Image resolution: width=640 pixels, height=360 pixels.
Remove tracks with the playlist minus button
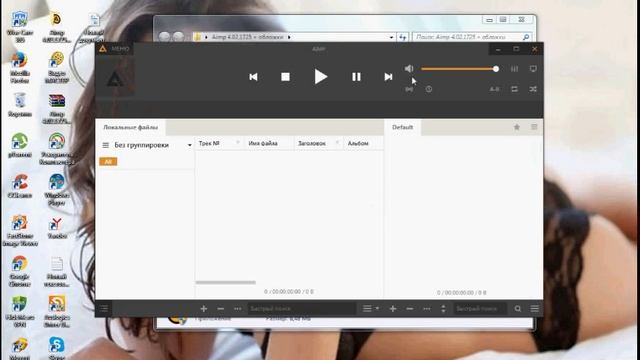[410, 309]
